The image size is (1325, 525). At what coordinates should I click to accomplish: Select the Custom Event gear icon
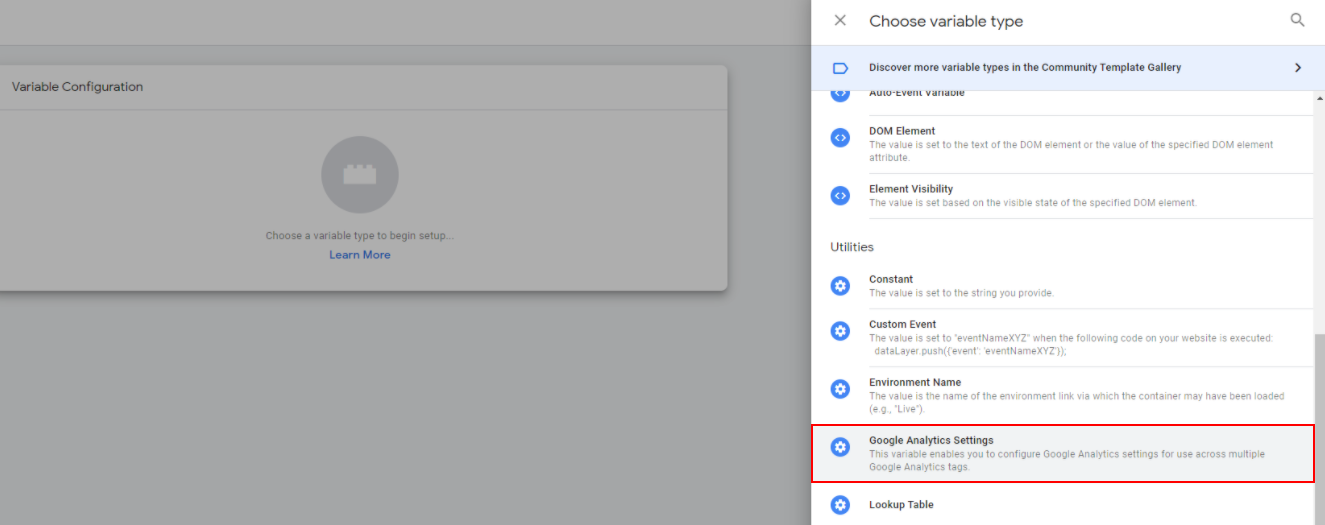pyautogui.click(x=840, y=331)
